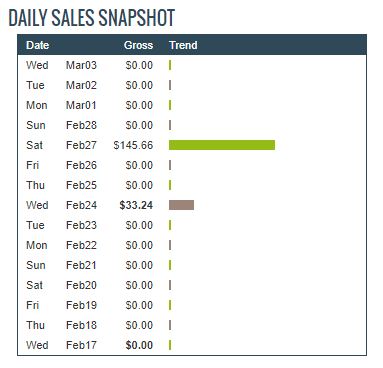Click the Fri Feb19 date entry
383x368 pixels.
click(x=61, y=305)
